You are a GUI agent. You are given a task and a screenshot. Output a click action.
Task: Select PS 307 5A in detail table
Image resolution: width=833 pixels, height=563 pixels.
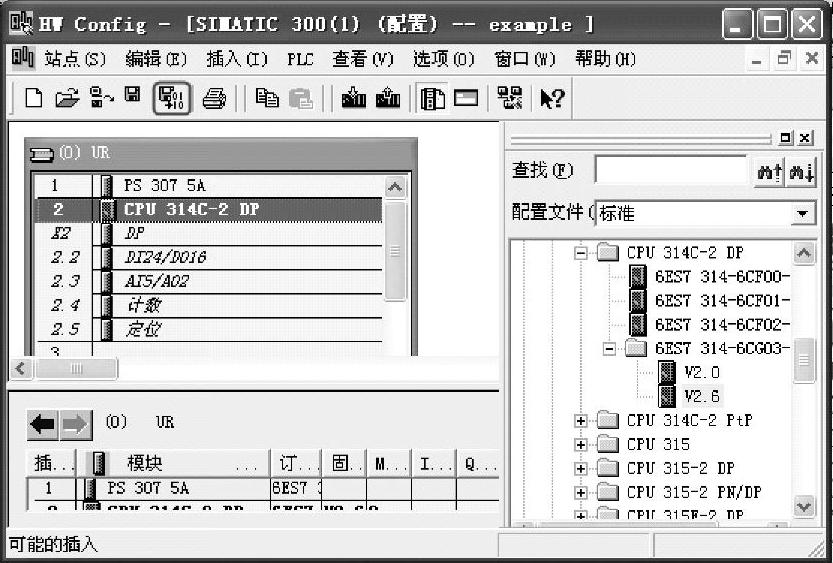pyautogui.click(x=263, y=488)
